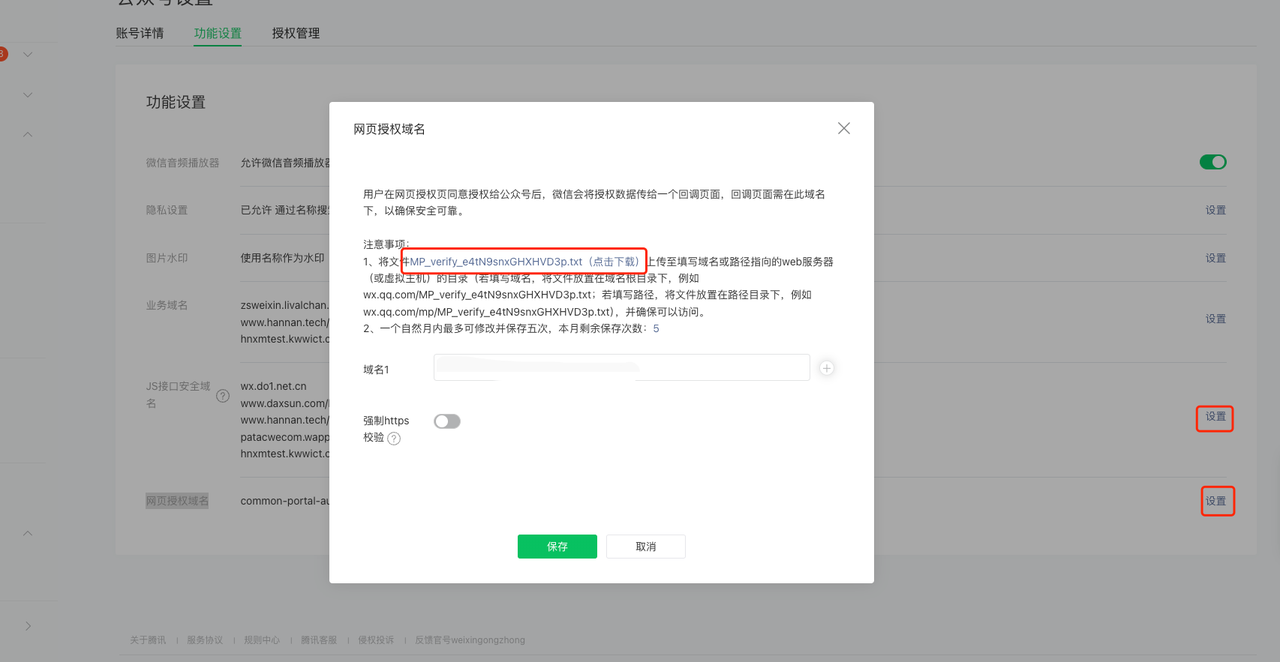Open the 授权管理 tab

(x=296, y=33)
